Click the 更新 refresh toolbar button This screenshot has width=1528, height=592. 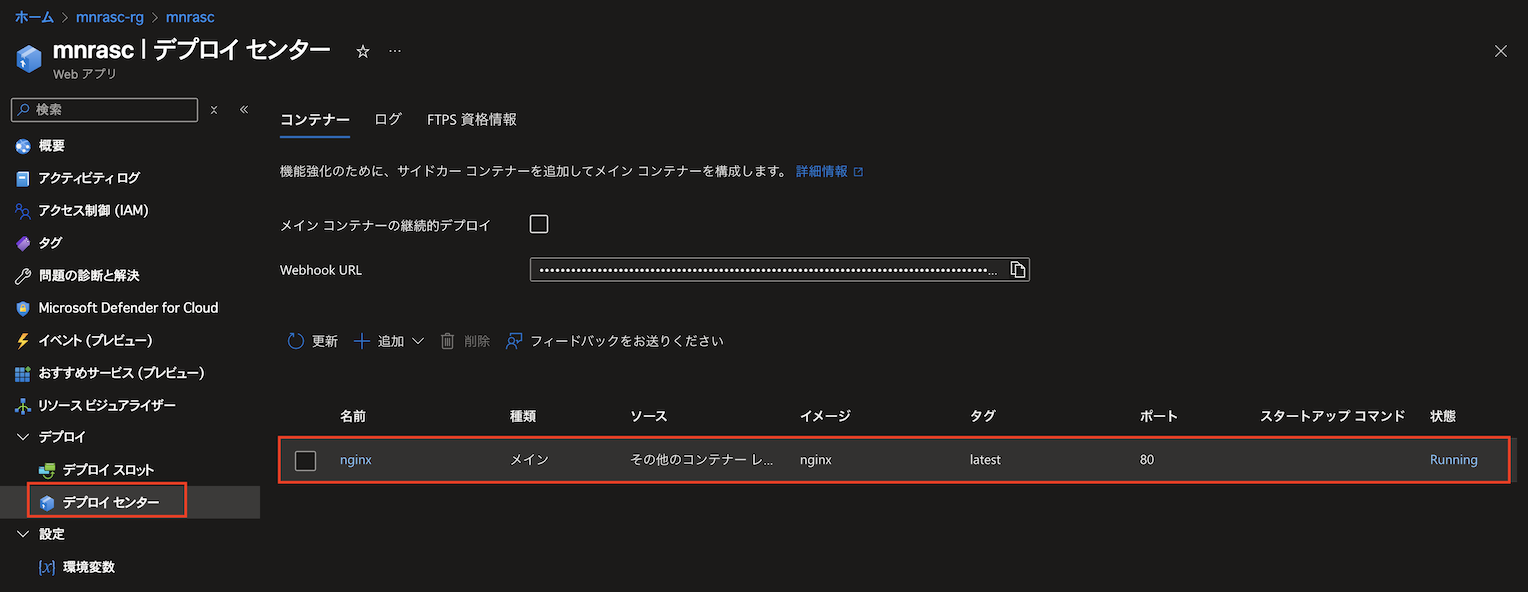pos(313,341)
